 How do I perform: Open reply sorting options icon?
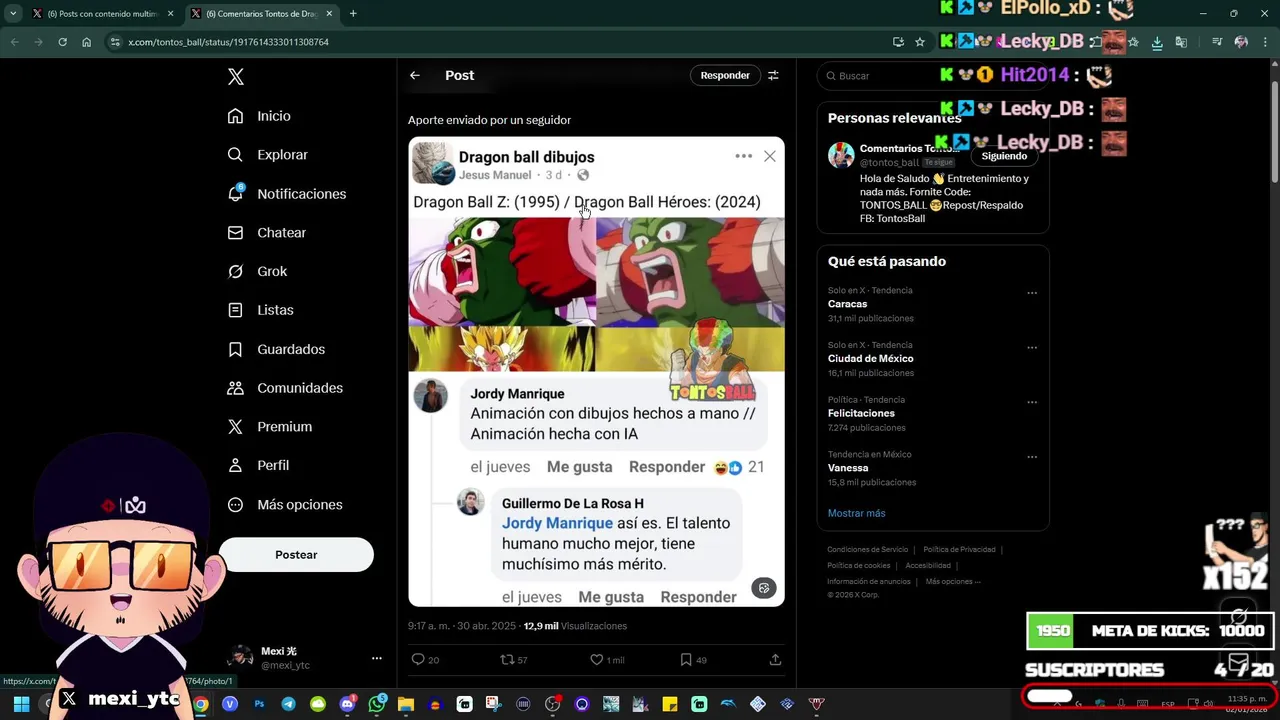[773, 75]
